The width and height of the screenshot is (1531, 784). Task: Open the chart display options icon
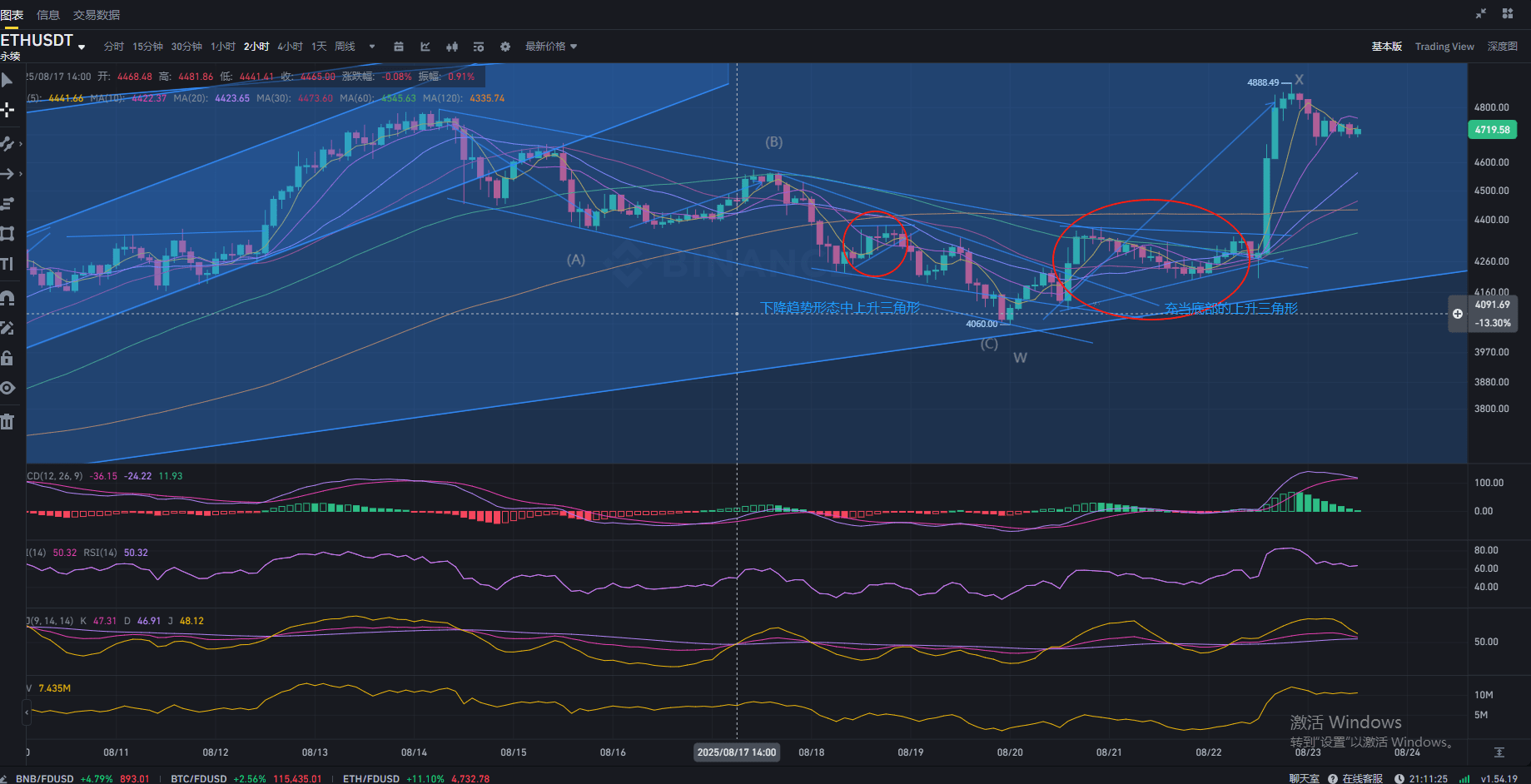tap(479, 47)
